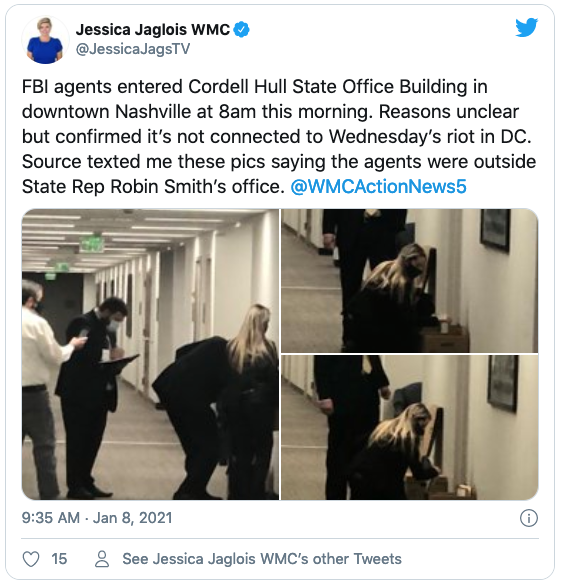Screen dimensions: 563x585
Task: Click the green exit sign in hallway photo
Action: tap(91, 244)
